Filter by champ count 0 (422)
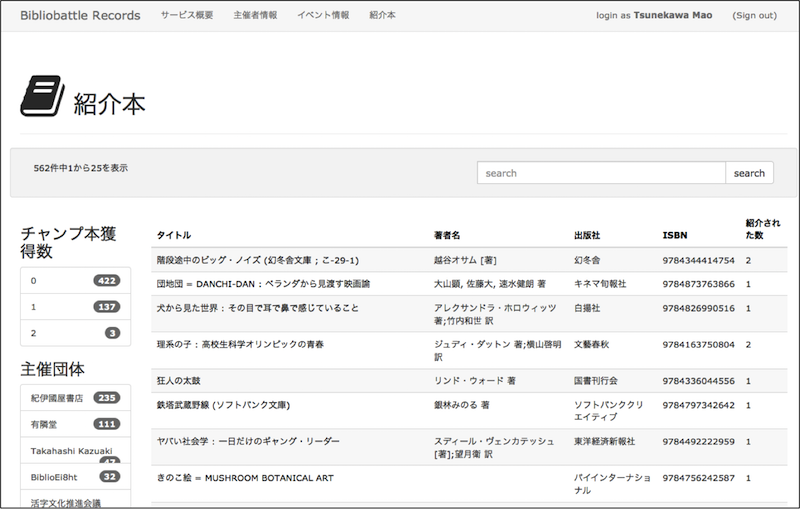Image resolution: width=800 pixels, height=509 pixels. (x=76, y=281)
